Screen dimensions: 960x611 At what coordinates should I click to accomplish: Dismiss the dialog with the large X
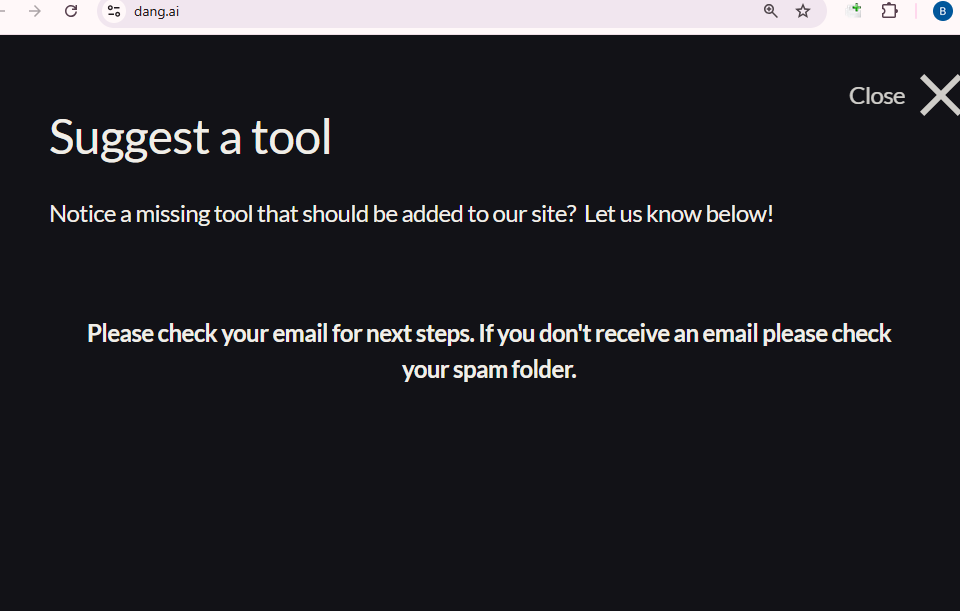click(x=940, y=95)
